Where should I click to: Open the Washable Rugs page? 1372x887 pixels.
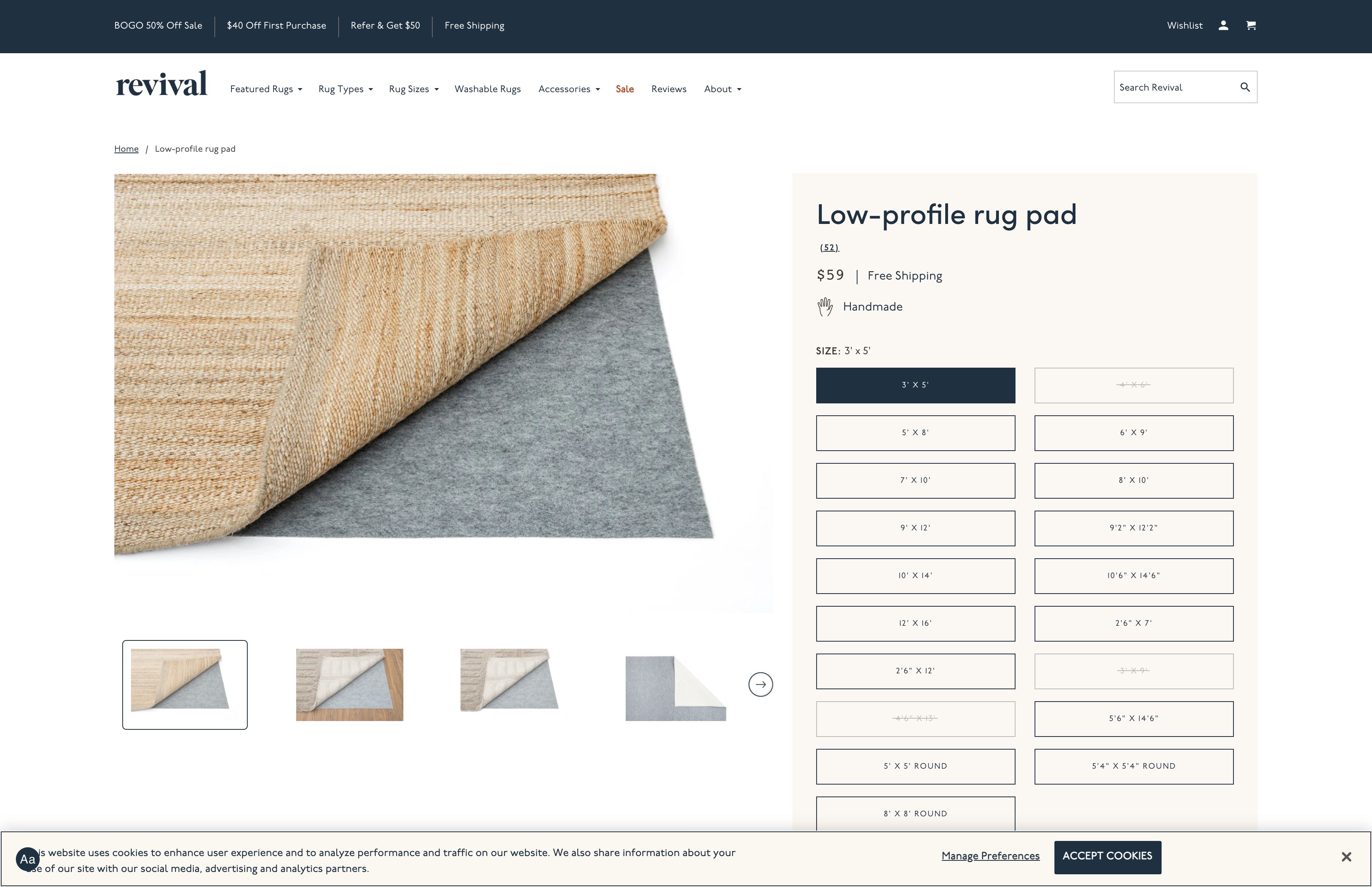point(487,89)
